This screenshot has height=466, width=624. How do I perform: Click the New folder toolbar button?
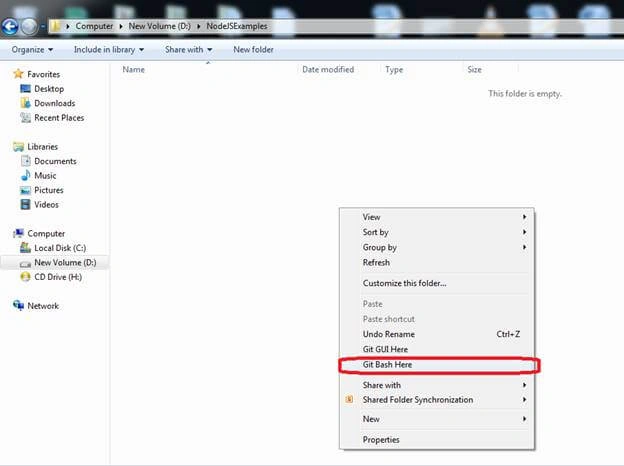pos(253,50)
